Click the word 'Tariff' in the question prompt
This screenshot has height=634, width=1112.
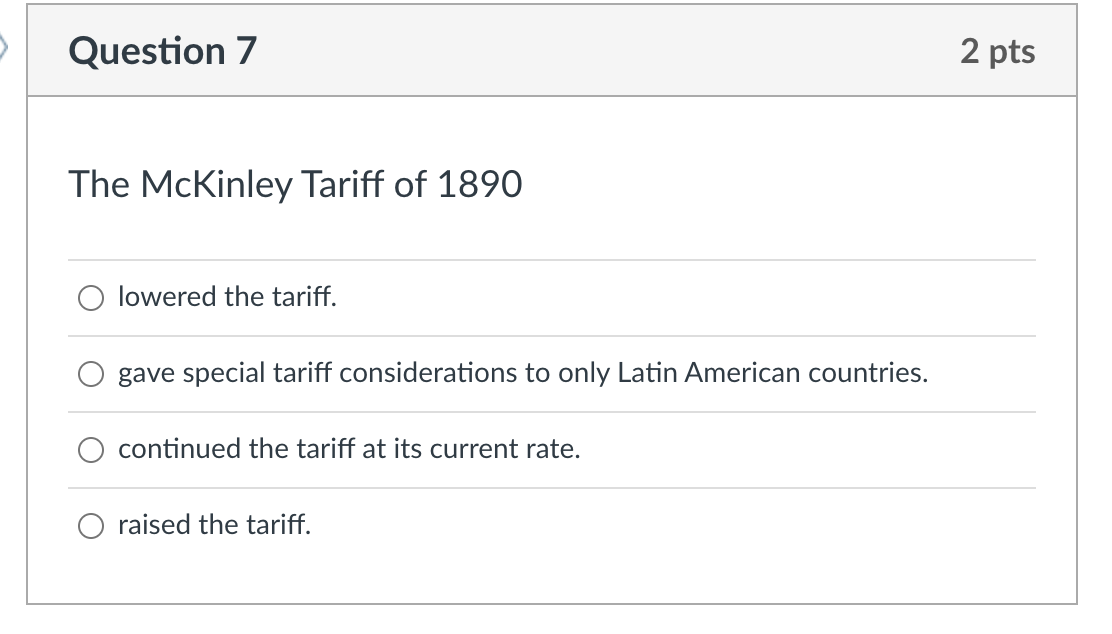click(x=343, y=184)
